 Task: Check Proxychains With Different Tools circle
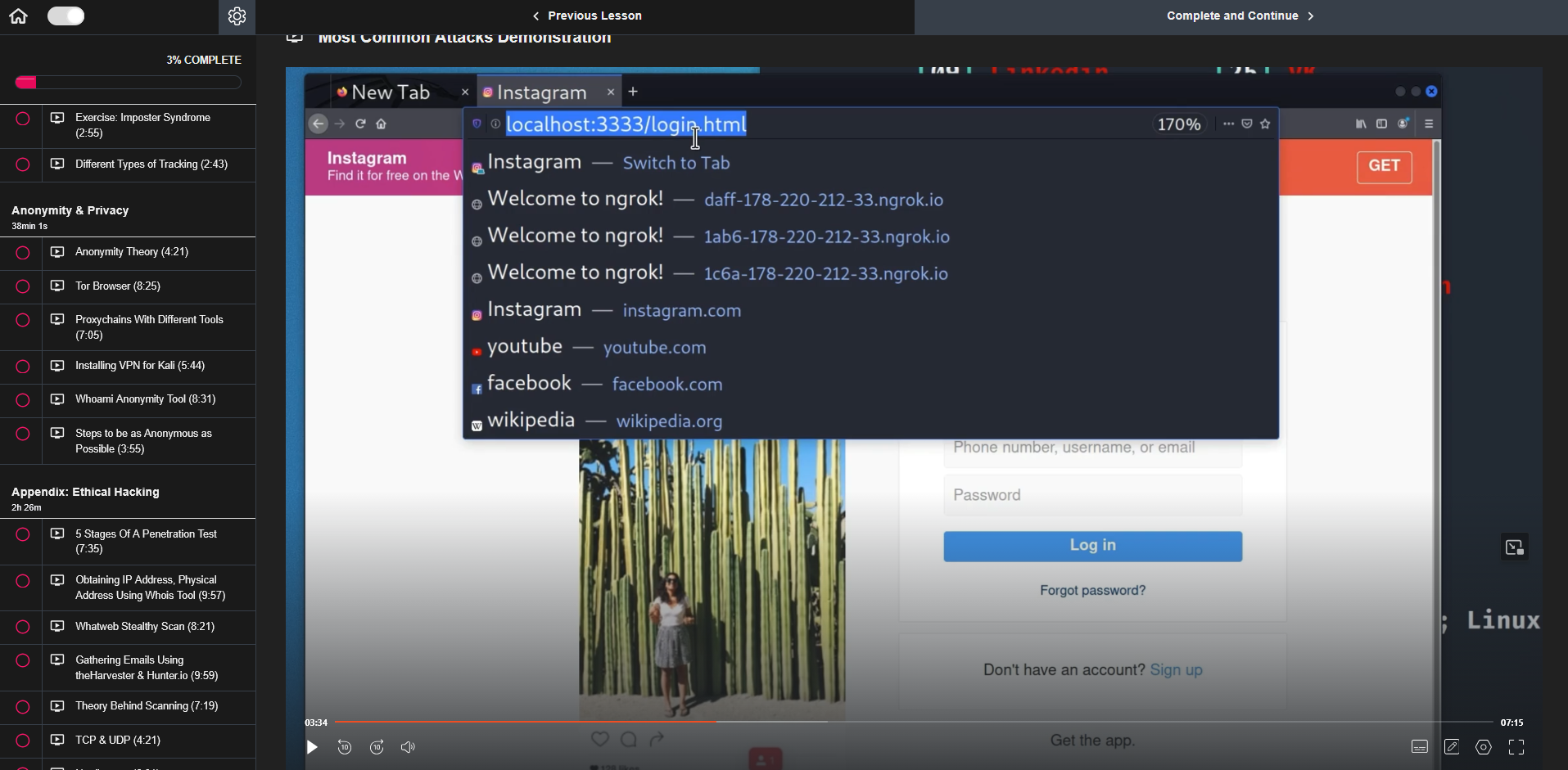tap(23, 320)
